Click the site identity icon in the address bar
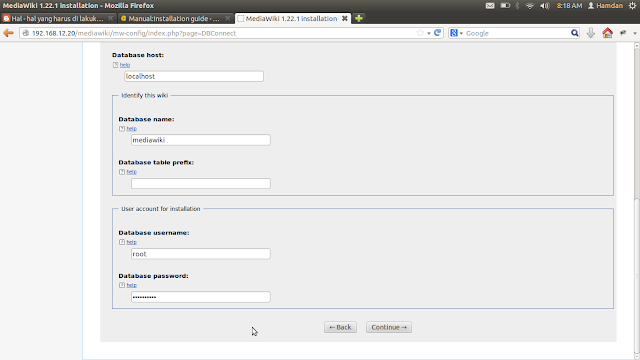 pyautogui.click(x=26, y=33)
